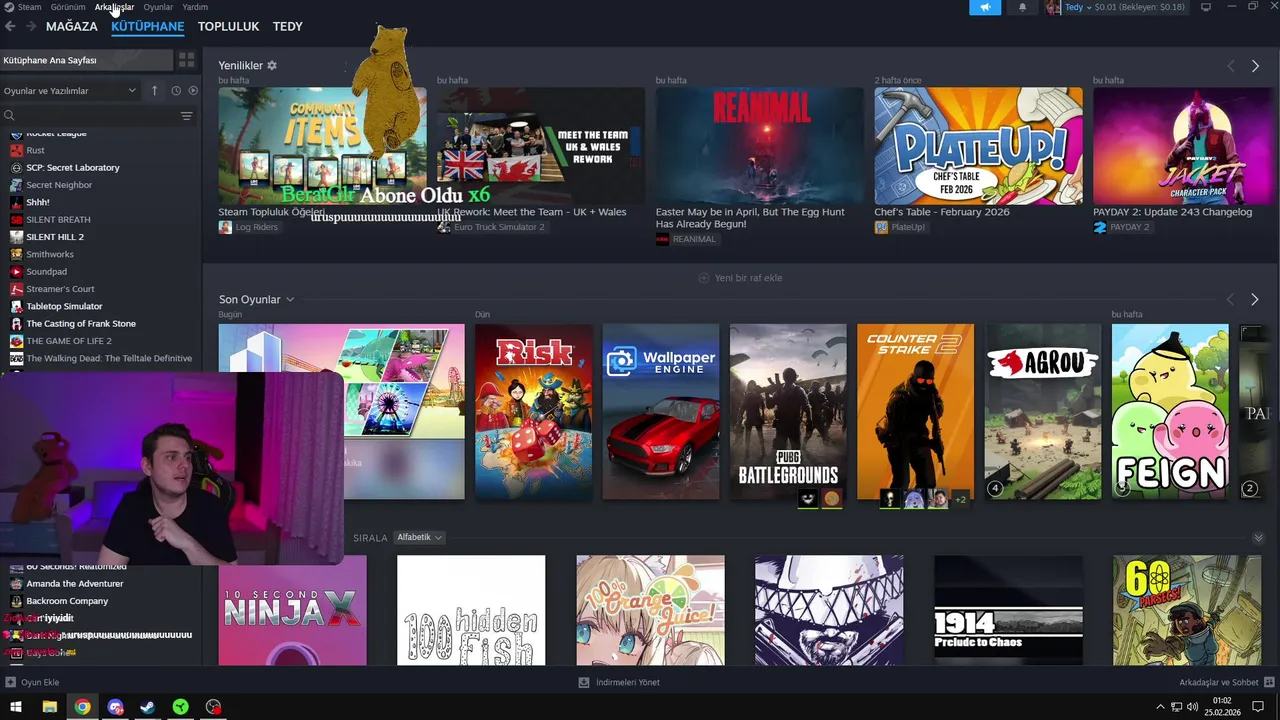Image resolution: width=1280 pixels, height=720 pixels.
Task: Go back with the left navigation arrow
Action: pyautogui.click(x=10, y=27)
